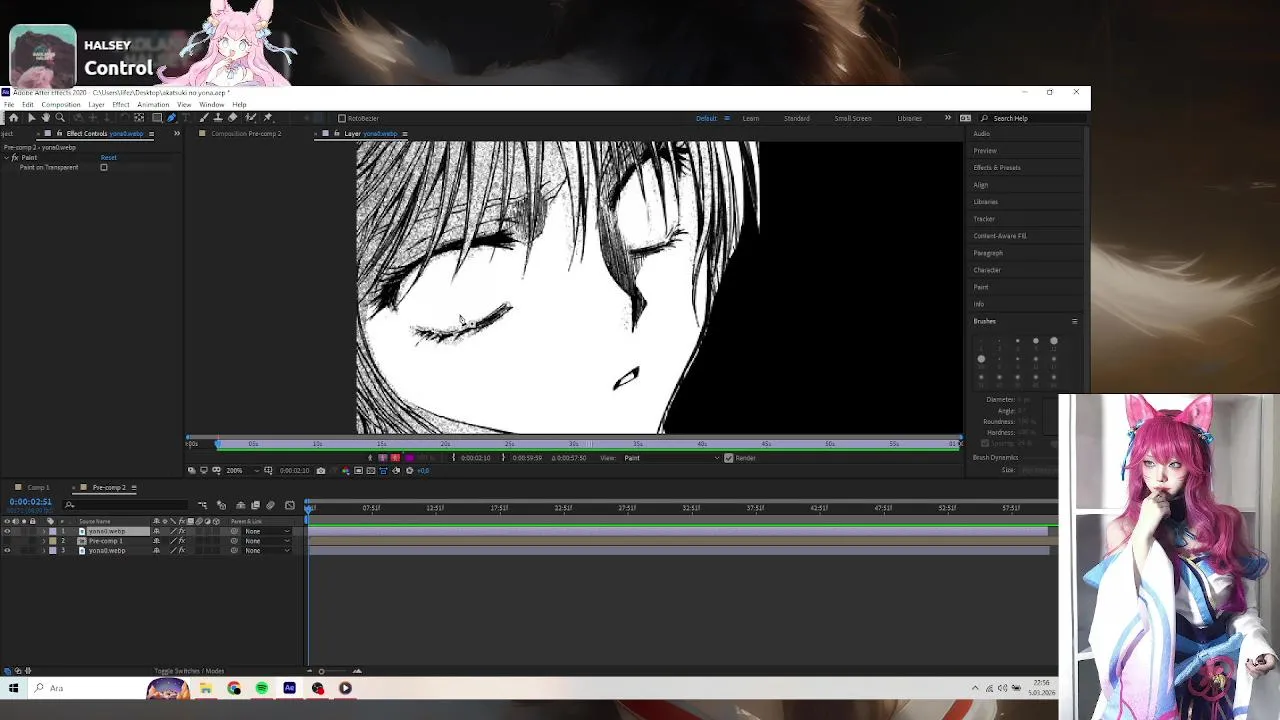The height and width of the screenshot is (720, 1280).
Task: Switch to the Standard workspace
Action: pyautogui.click(x=797, y=118)
